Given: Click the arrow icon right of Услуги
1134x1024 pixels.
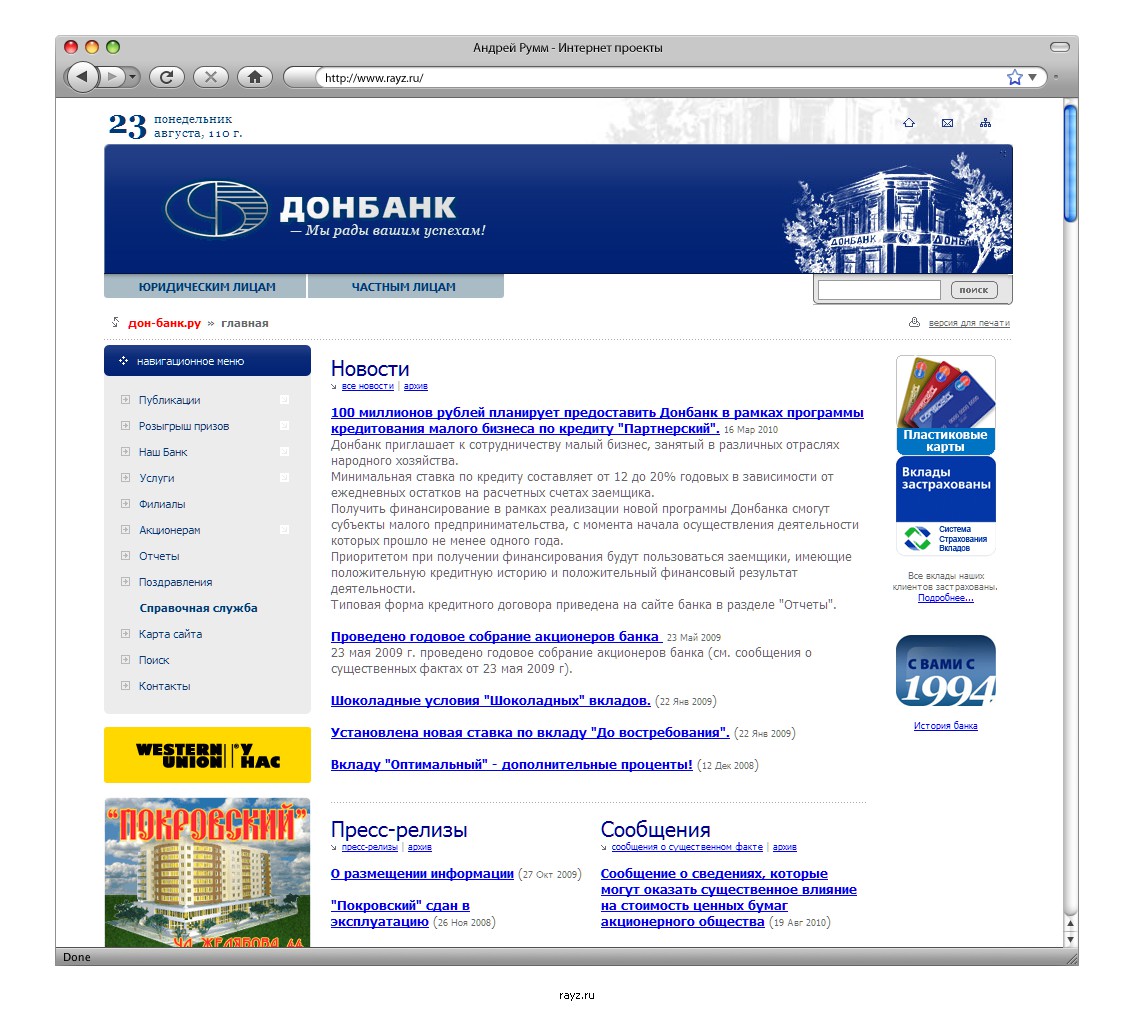Looking at the screenshot, I should click(x=284, y=477).
